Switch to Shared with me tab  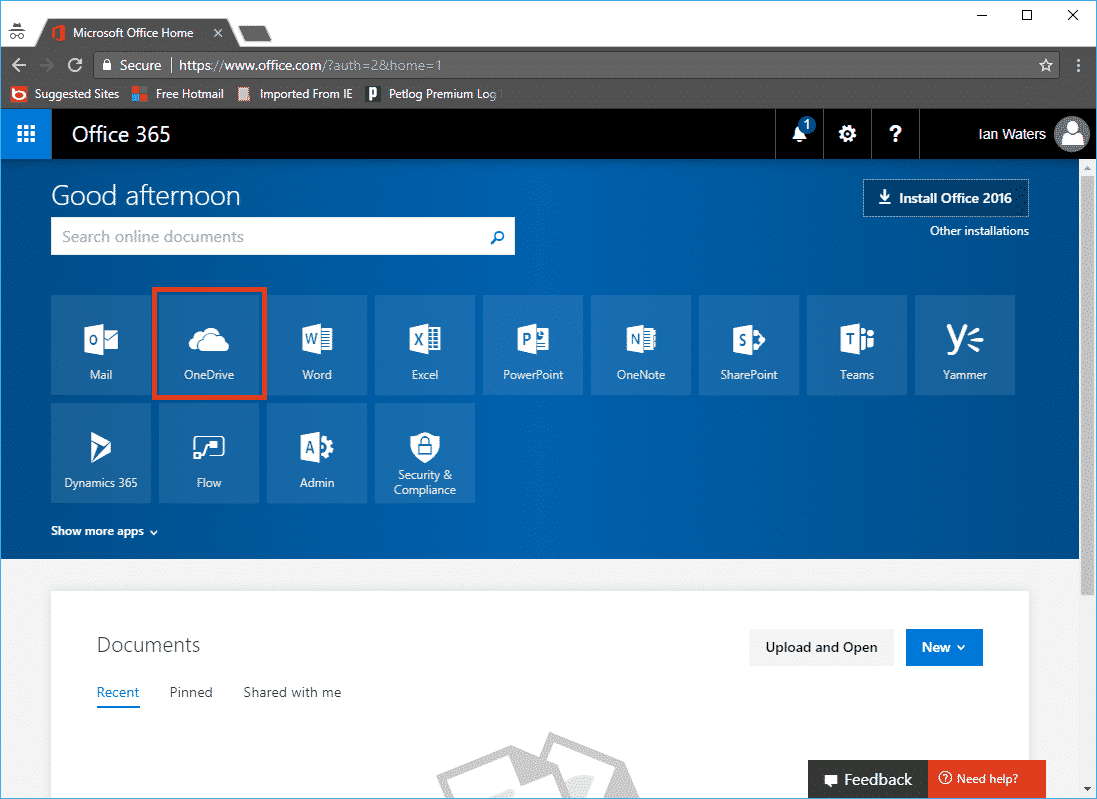[292, 692]
